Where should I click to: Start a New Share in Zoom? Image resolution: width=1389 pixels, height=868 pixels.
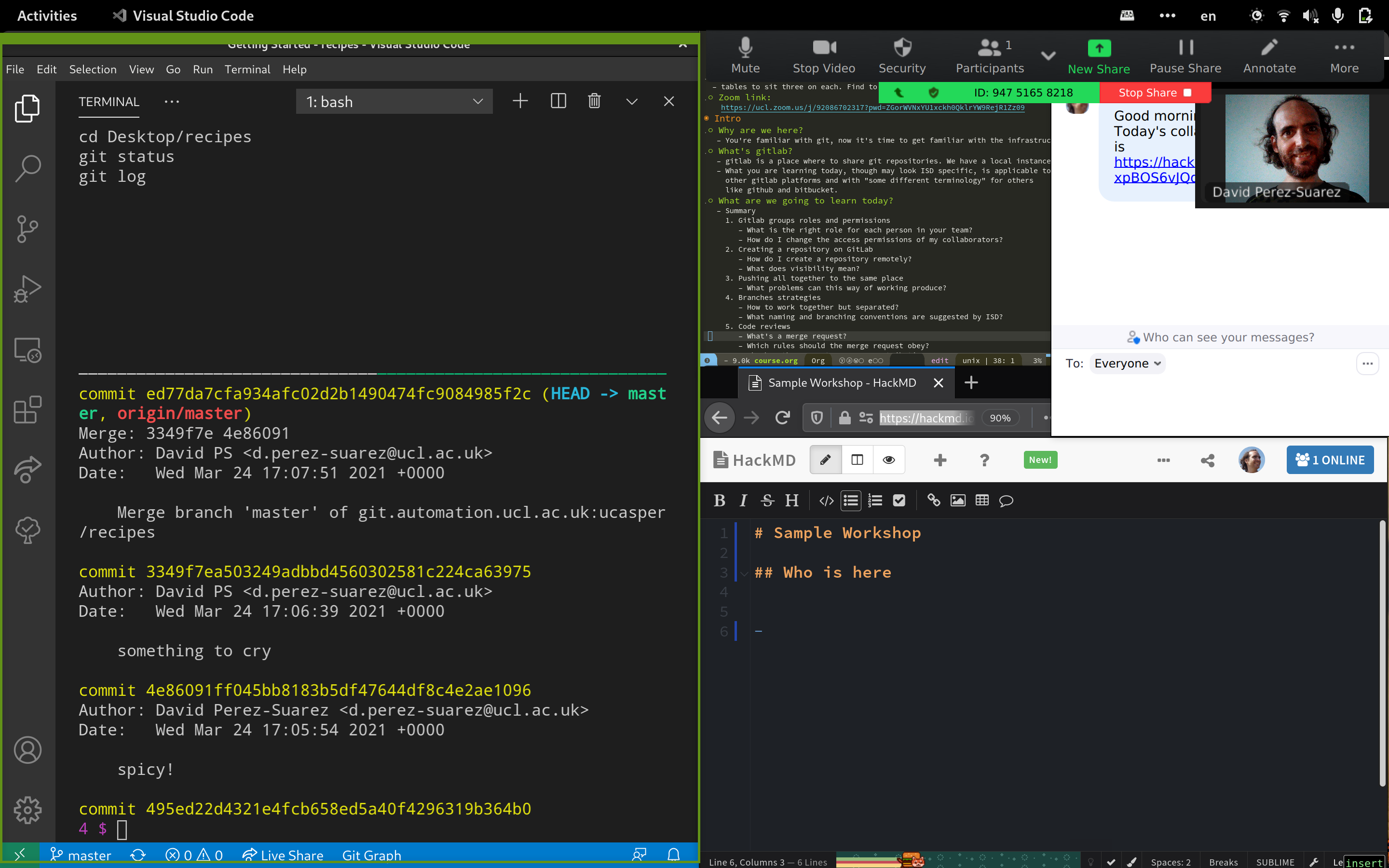(1099, 57)
